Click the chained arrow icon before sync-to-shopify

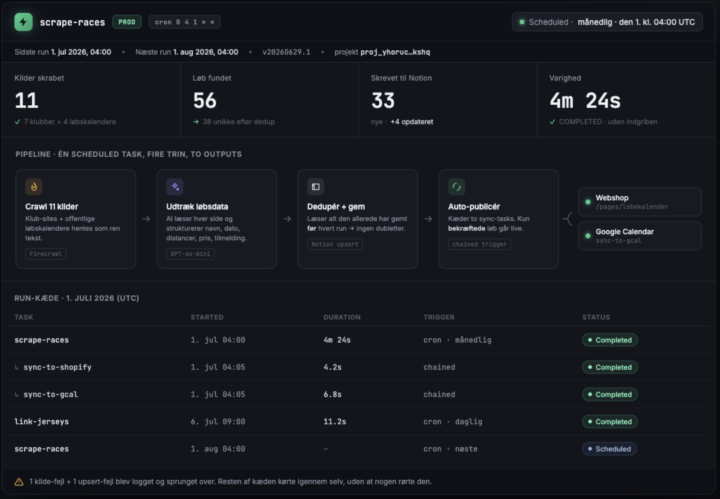coord(17,367)
